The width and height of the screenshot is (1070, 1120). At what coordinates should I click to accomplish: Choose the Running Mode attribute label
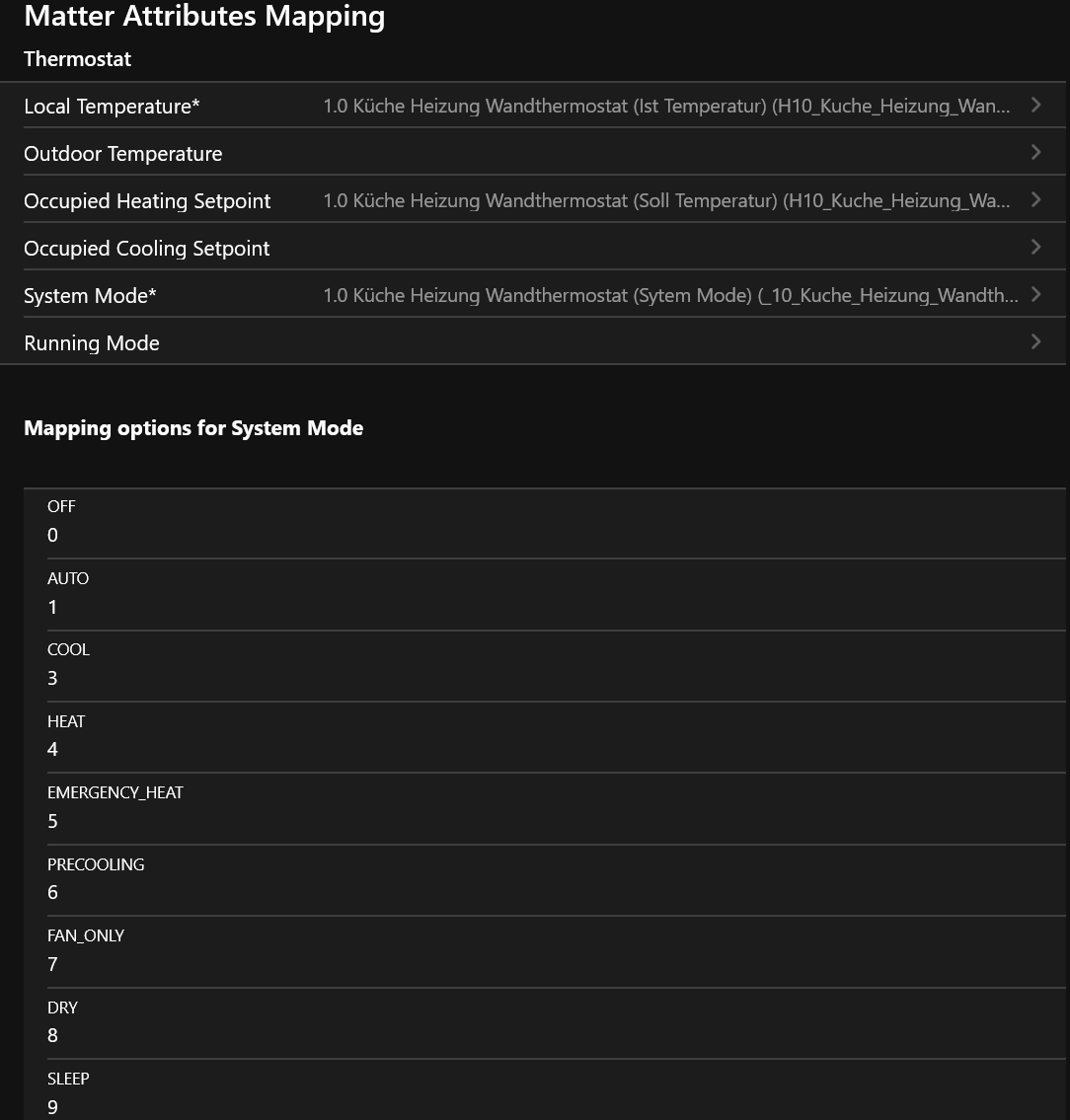click(92, 343)
